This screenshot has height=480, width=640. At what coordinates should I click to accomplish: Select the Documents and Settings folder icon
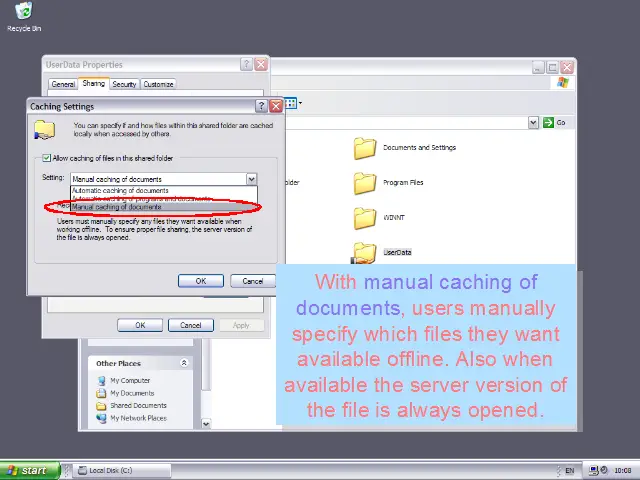coord(365,148)
